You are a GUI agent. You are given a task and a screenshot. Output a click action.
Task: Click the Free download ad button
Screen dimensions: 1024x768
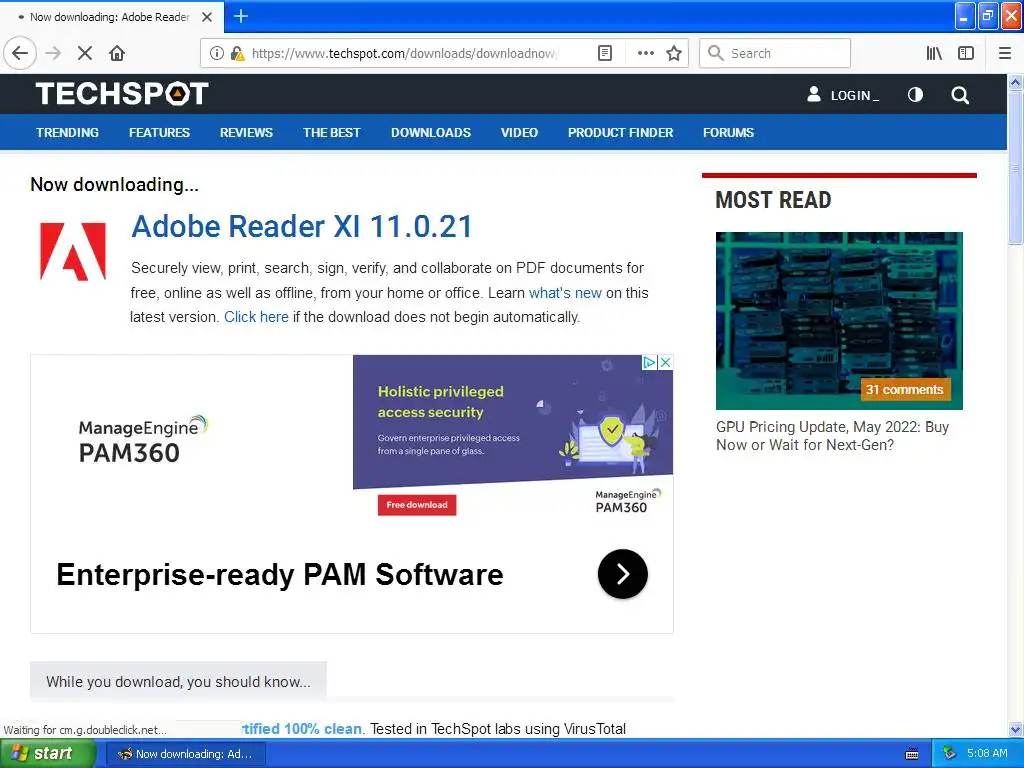[x=417, y=505]
